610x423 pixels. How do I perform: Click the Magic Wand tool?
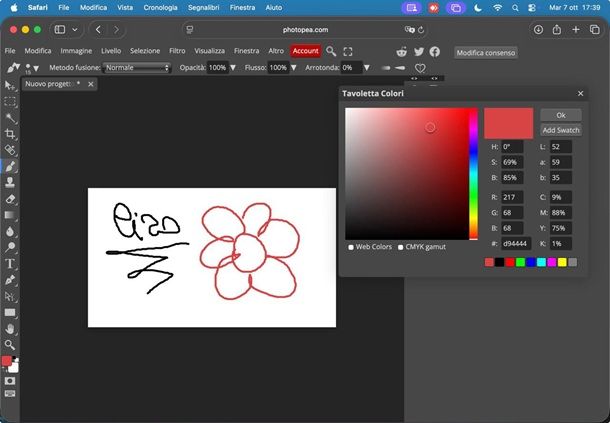click(10, 117)
